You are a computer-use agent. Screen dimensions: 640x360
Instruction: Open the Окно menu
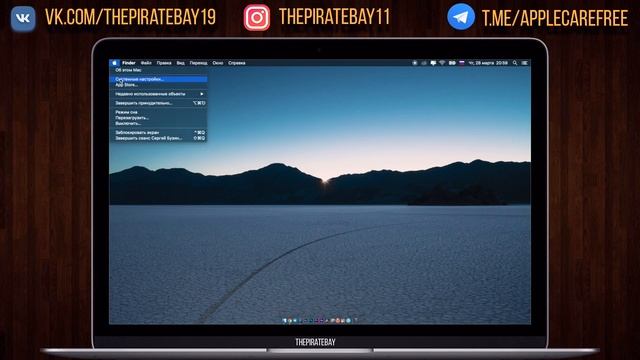pyautogui.click(x=218, y=63)
